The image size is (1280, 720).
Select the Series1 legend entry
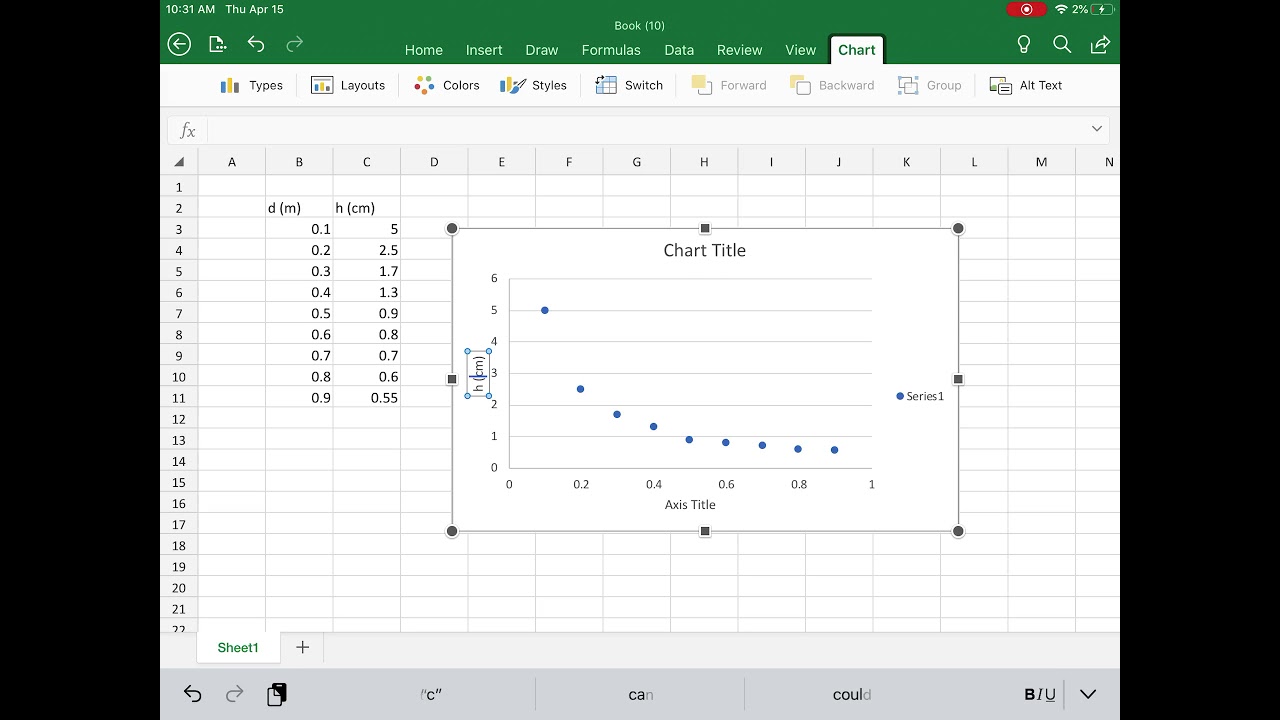coord(920,396)
